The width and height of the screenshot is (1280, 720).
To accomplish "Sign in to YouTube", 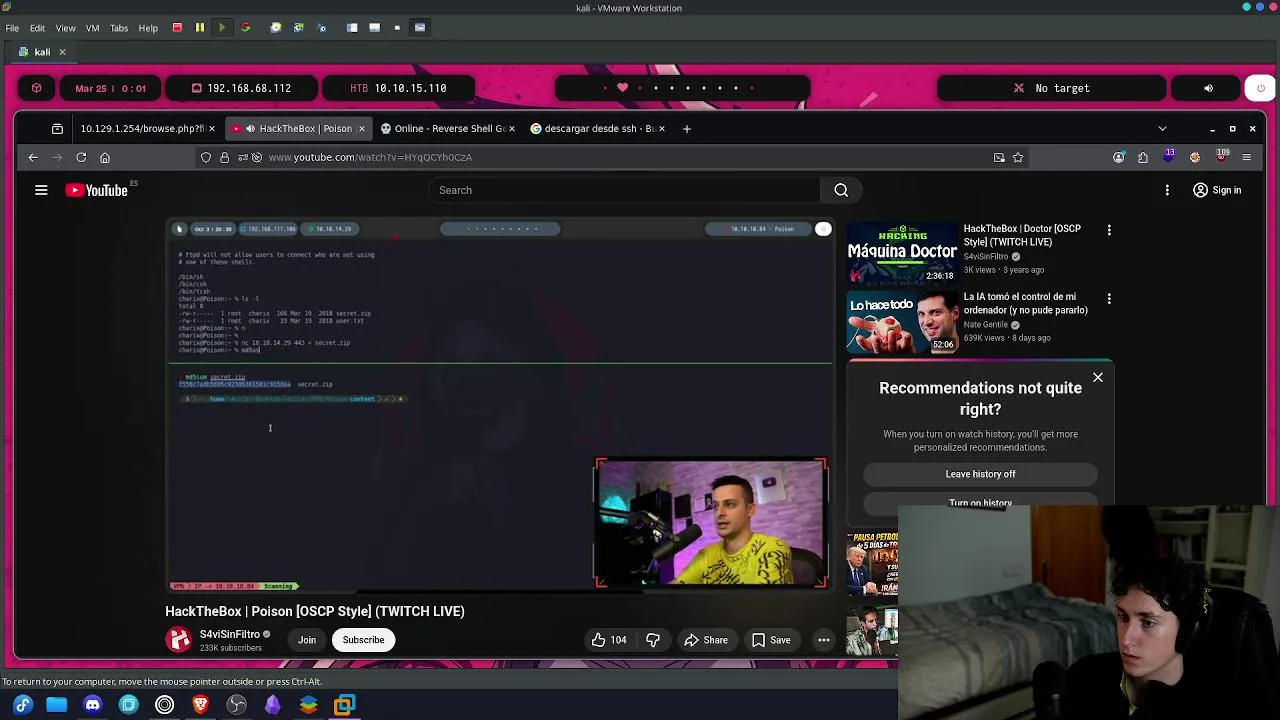I will click(1216, 190).
